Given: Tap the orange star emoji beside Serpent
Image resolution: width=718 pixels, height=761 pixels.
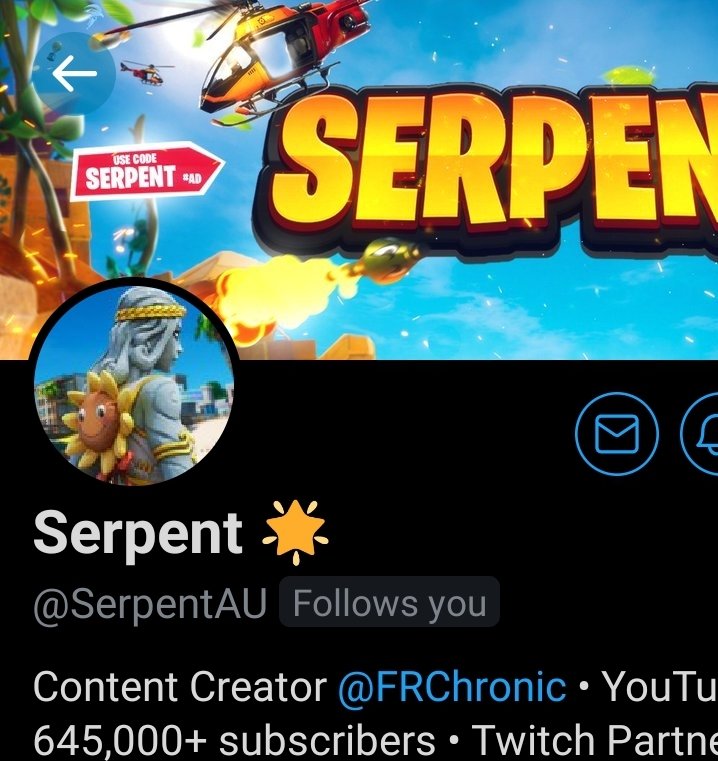Looking at the screenshot, I should 295,532.
